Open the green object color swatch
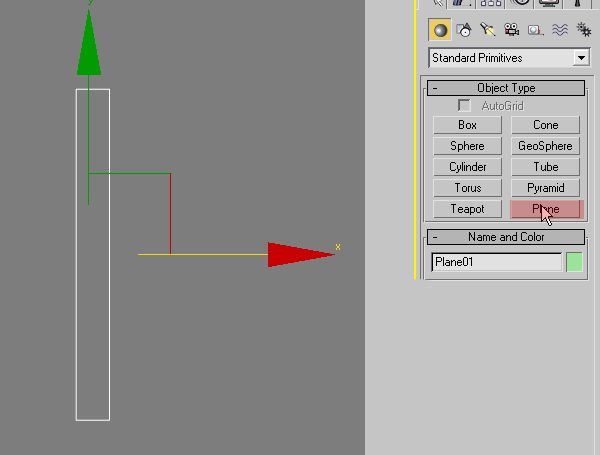This screenshot has width=600, height=455. pos(574,262)
